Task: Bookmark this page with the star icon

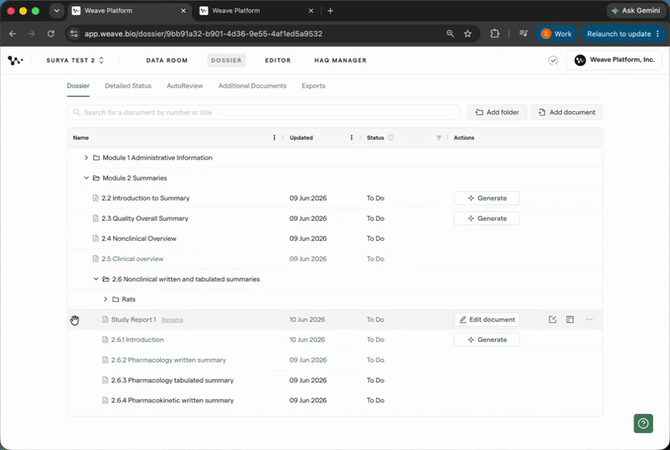Action: [468, 34]
